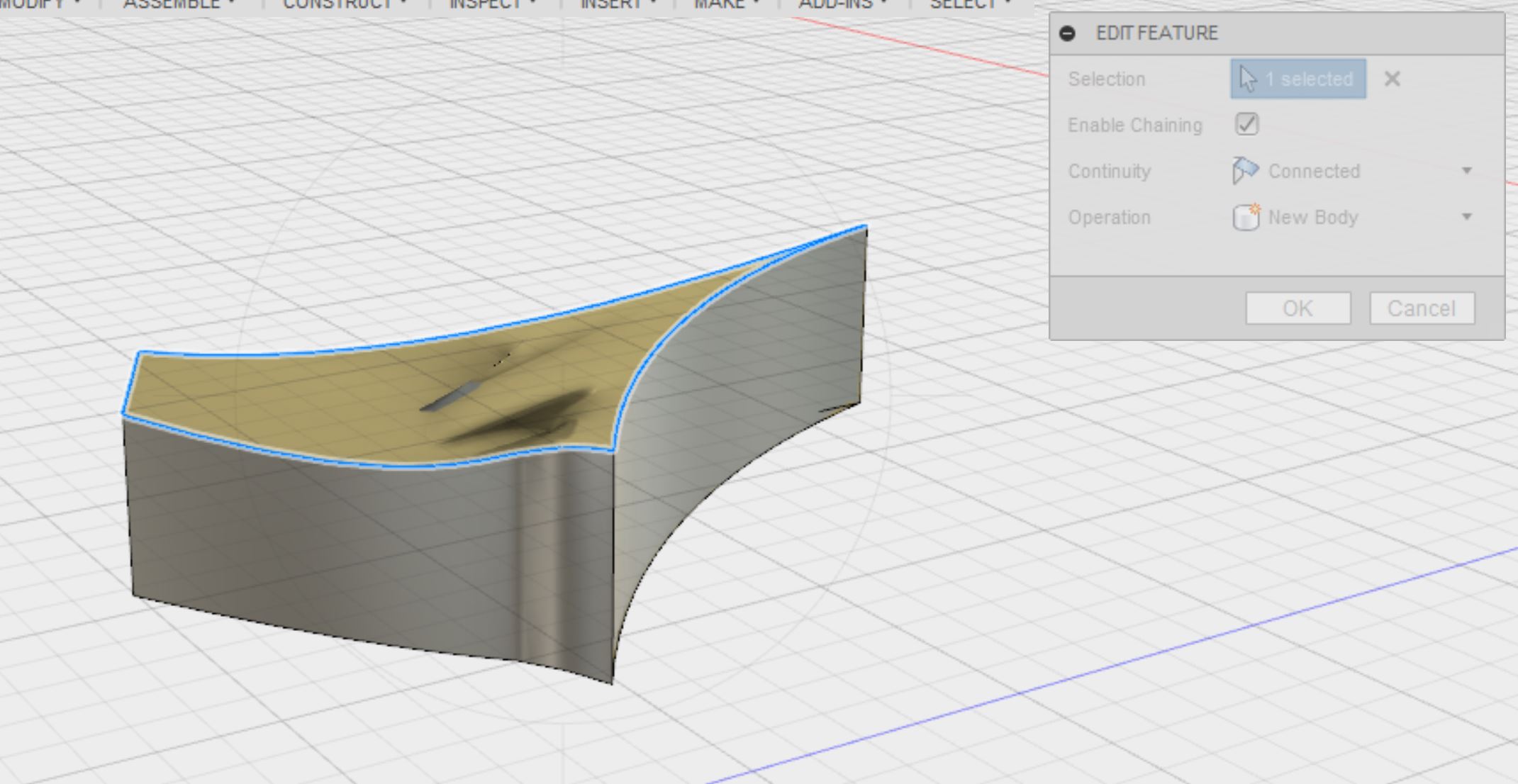Open the ASSEMBLE menu

point(170,4)
